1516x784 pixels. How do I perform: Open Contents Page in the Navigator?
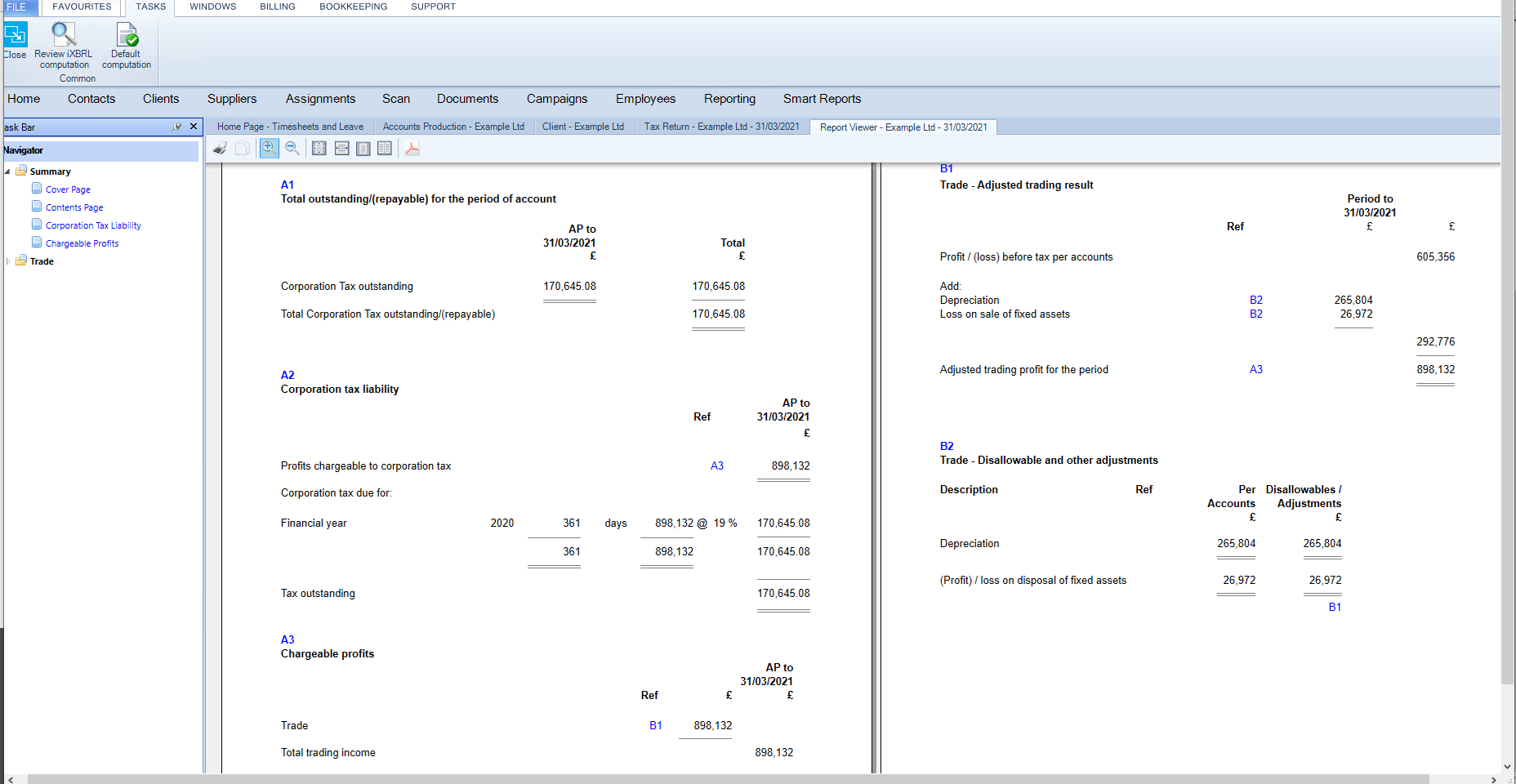(74, 207)
